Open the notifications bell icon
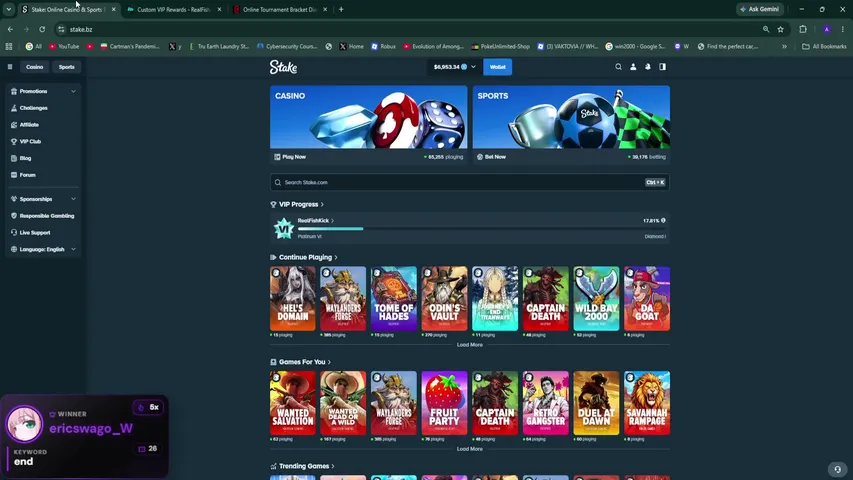Screen dimensions: 853x480 (x=648, y=67)
